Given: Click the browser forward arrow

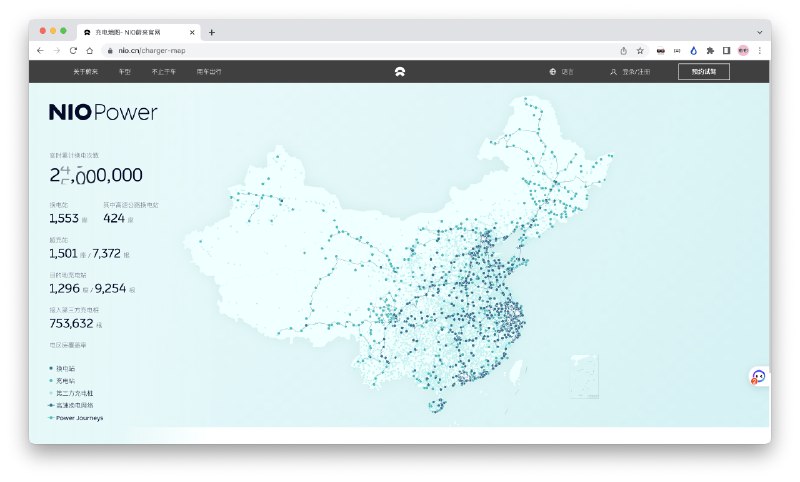Looking at the screenshot, I should pyautogui.click(x=57, y=50).
